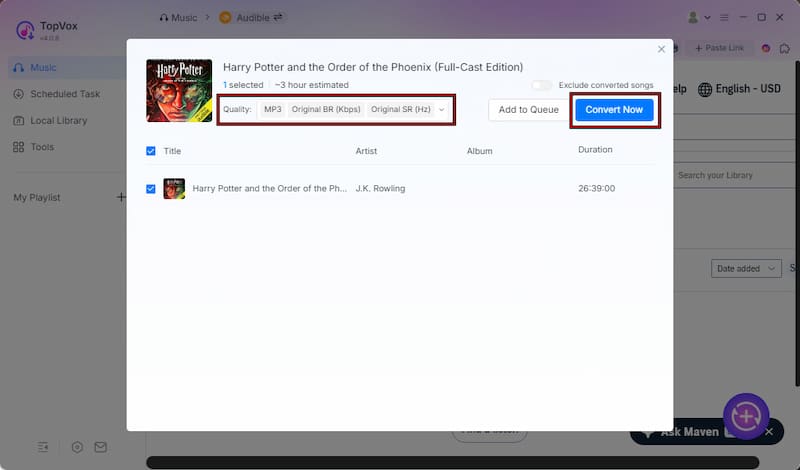Click the TopVox logo icon
The height and width of the screenshot is (470, 800).
pyautogui.click(x=25, y=30)
